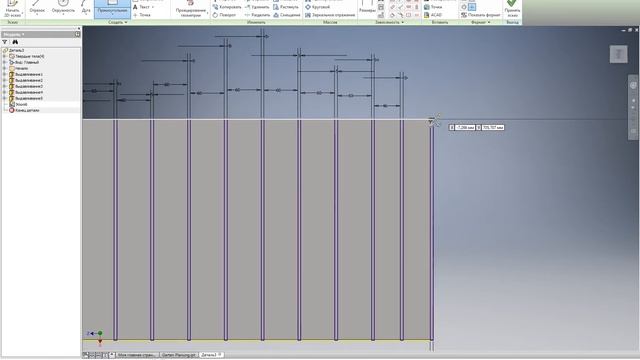Click the Размеры dimension tool
The width and height of the screenshot is (640, 360).
coord(367,8)
